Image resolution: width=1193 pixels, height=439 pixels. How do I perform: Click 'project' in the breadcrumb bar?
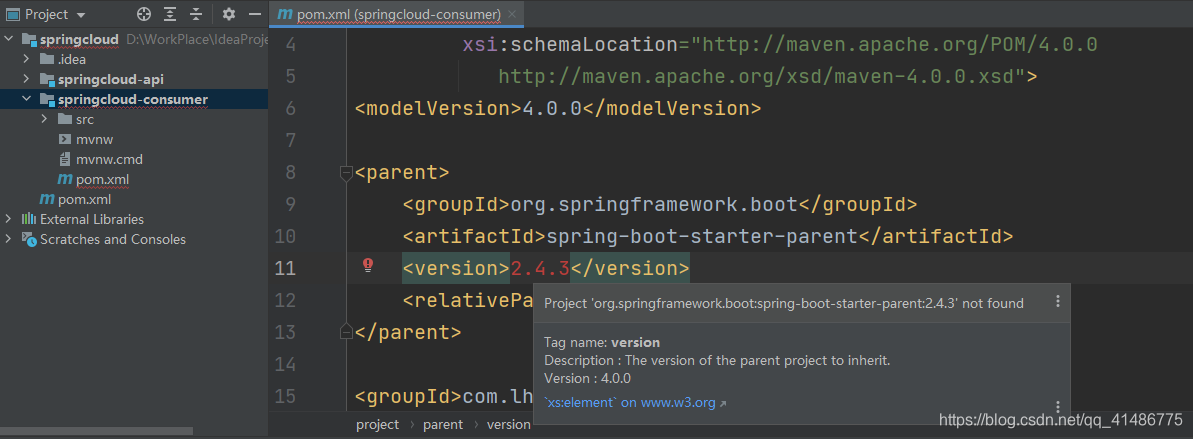pyautogui.click(x=377, y=425)
